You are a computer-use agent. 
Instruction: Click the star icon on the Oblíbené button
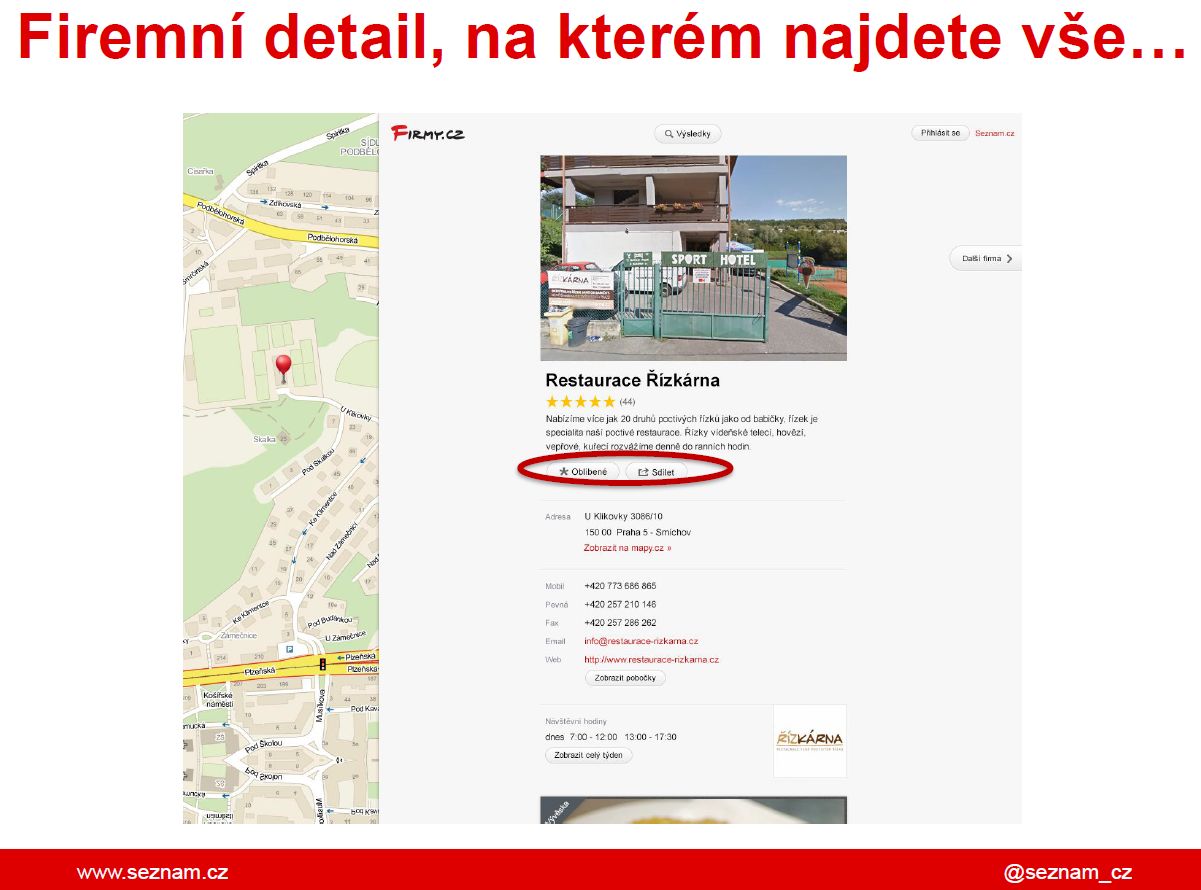(x=564, y=471)
